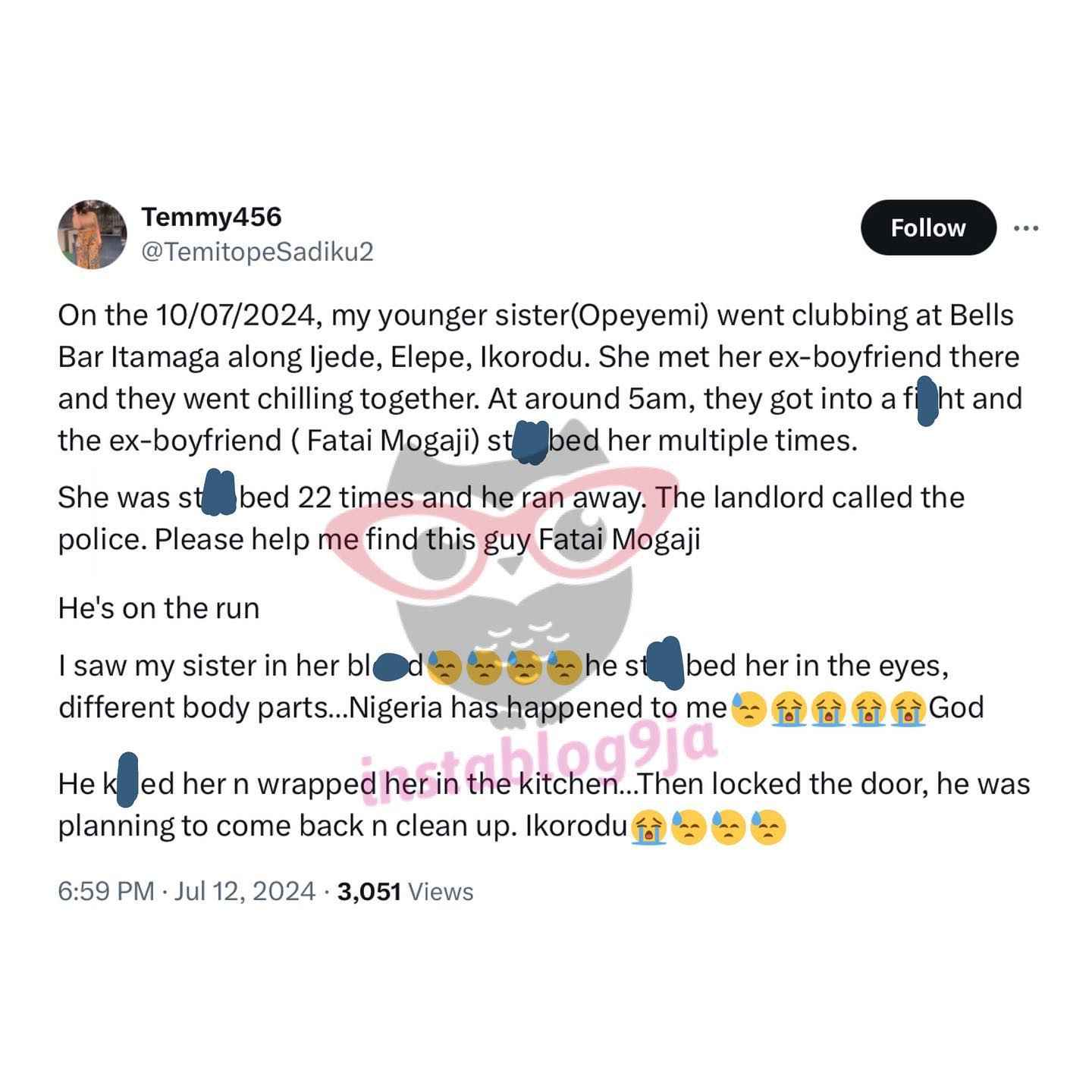Open Temmy456's profile picture
The image size is (1092, 1092).
tap(93, 234)
